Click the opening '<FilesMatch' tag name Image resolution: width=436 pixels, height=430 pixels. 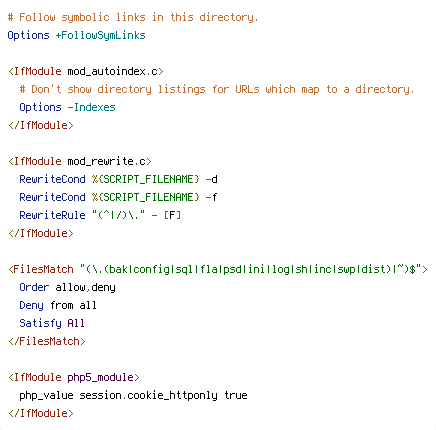coord(41,269)
